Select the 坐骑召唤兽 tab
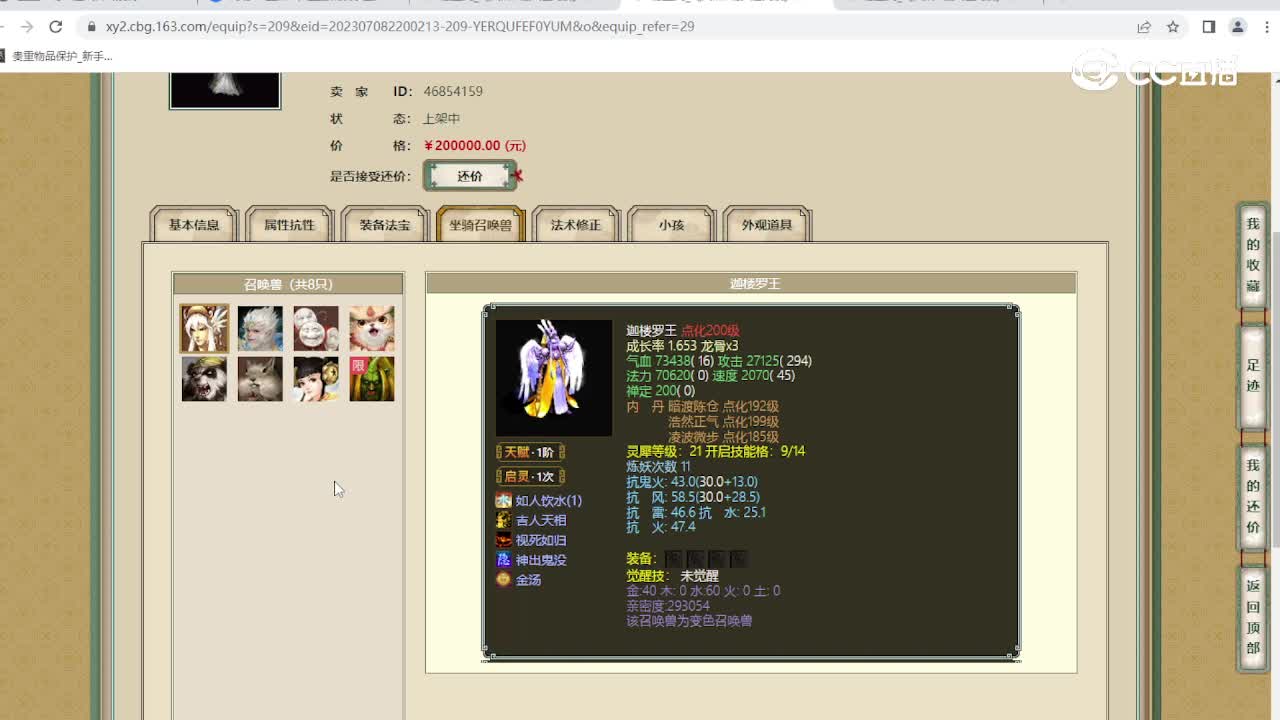Viewport: 1280px width, 720px height. [x=481, y=225]
